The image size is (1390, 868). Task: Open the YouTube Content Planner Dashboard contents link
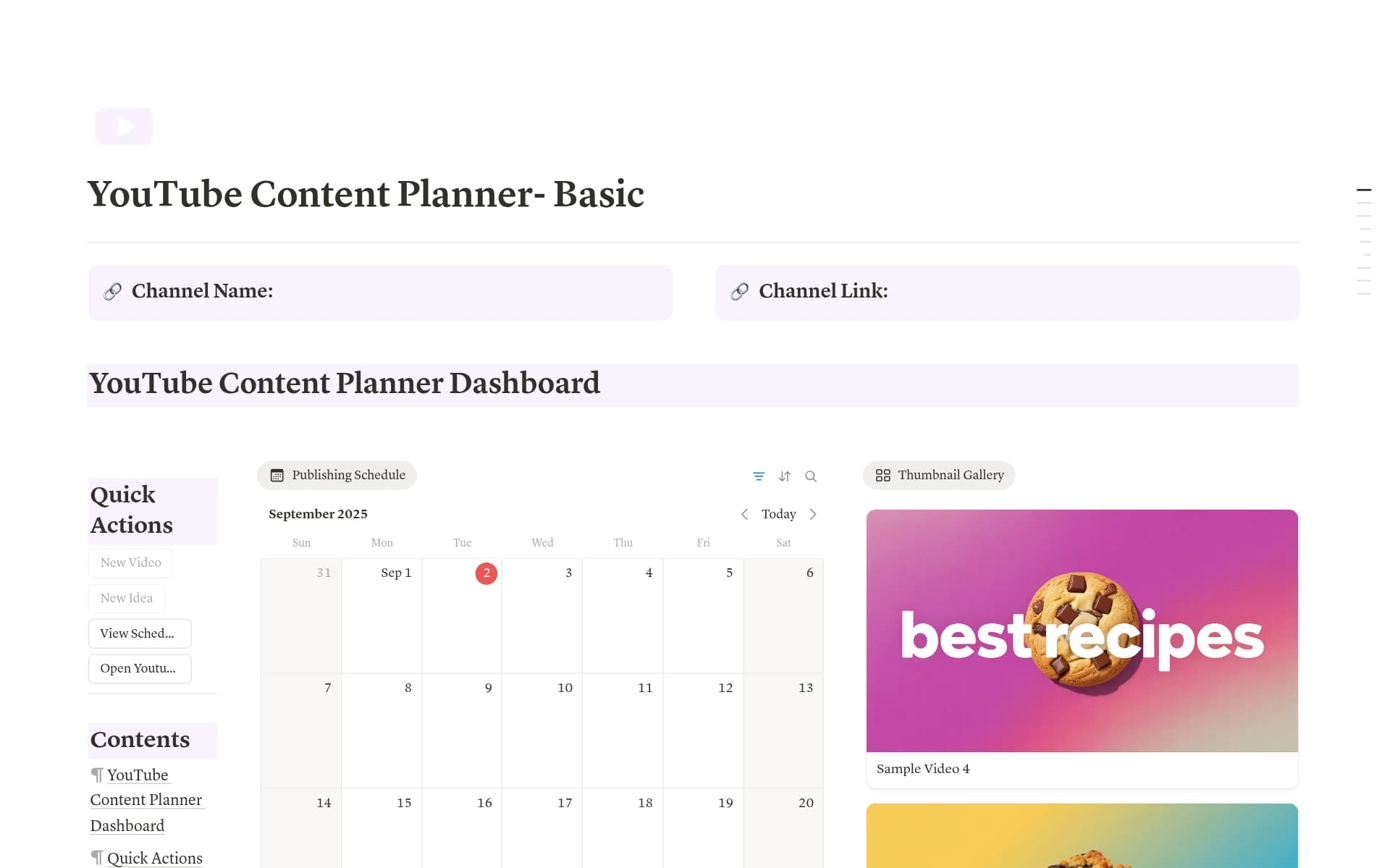coord(146,800)
